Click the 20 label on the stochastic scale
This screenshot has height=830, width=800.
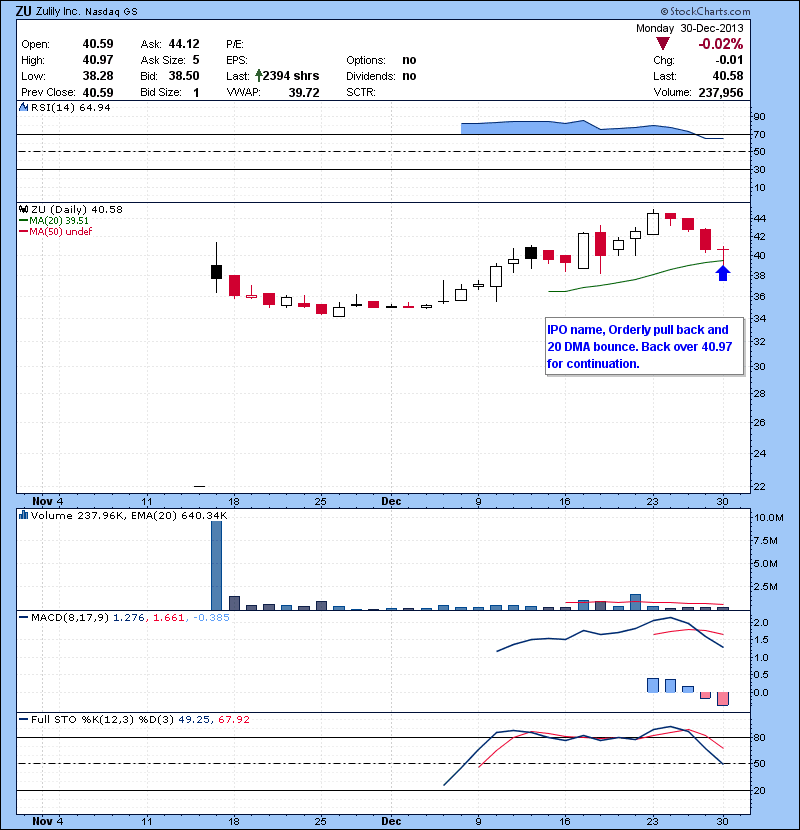pyautogui.click(x=759, y=790)
